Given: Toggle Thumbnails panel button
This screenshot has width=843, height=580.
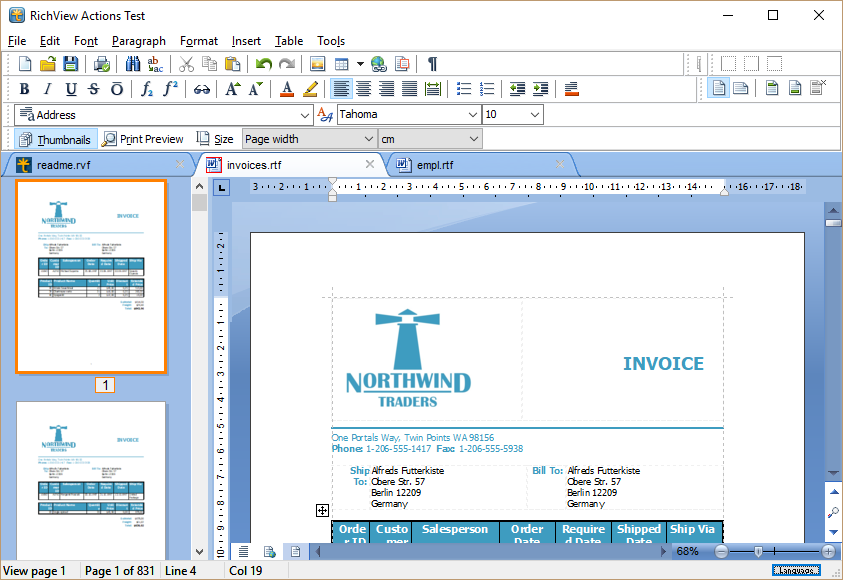Looking at the screenshot, I should tap(55, 139).
